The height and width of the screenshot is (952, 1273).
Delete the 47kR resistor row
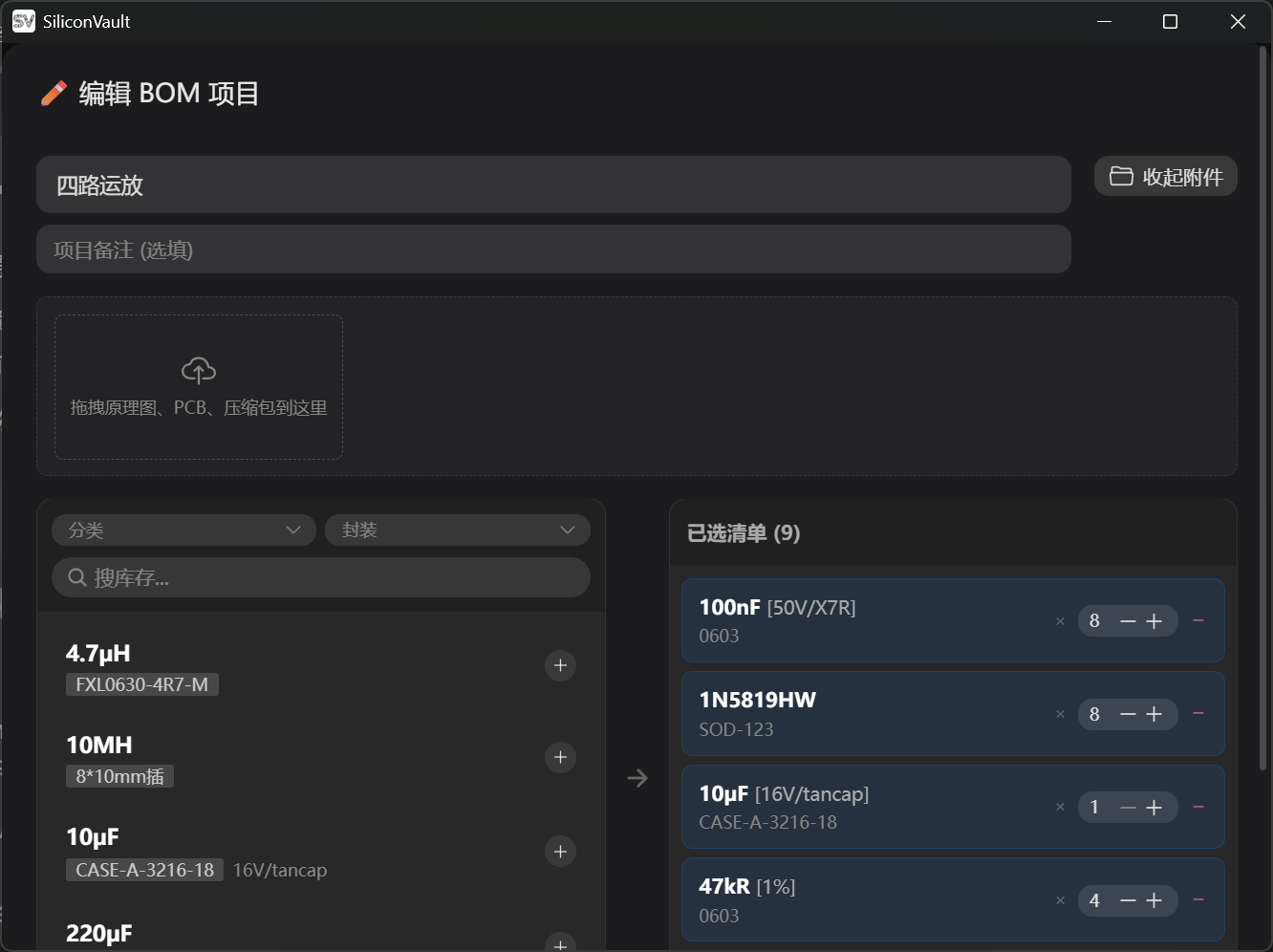(x=1198, y=900)
